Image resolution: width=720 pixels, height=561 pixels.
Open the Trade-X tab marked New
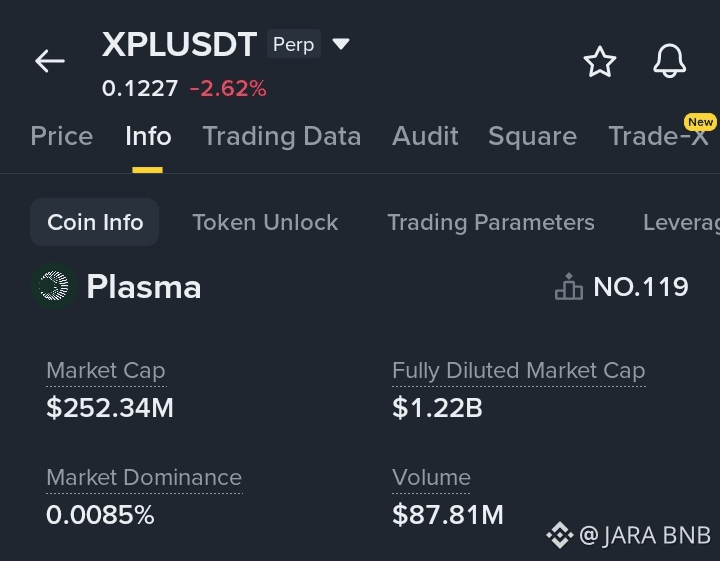659,136
